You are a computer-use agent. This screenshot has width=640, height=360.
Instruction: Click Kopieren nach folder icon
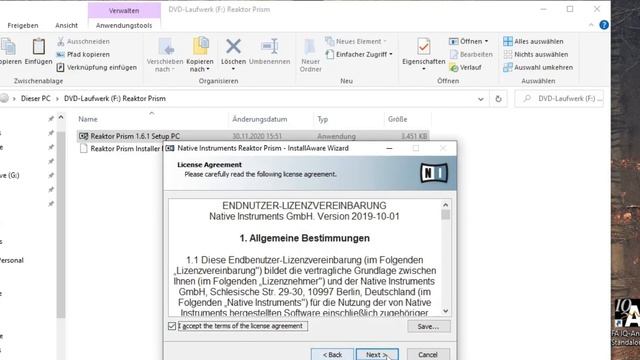click(x=200, y=46)
